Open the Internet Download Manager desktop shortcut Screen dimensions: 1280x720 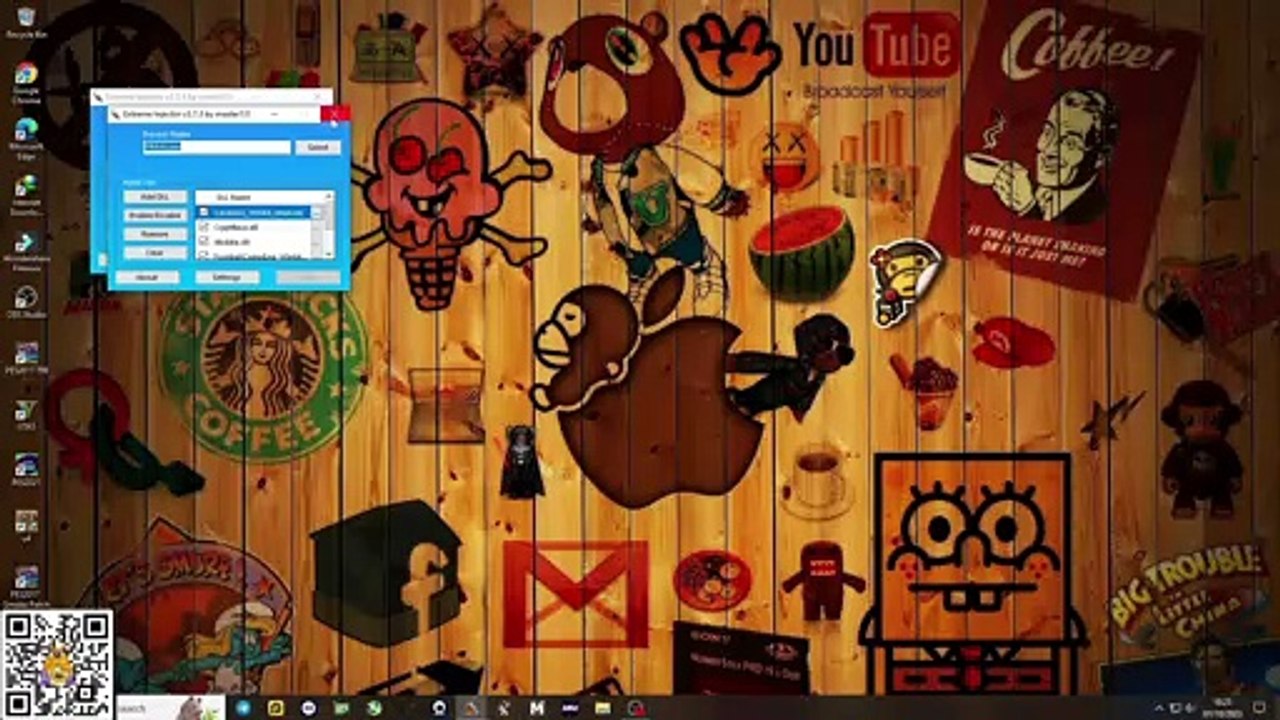[25, 193]
